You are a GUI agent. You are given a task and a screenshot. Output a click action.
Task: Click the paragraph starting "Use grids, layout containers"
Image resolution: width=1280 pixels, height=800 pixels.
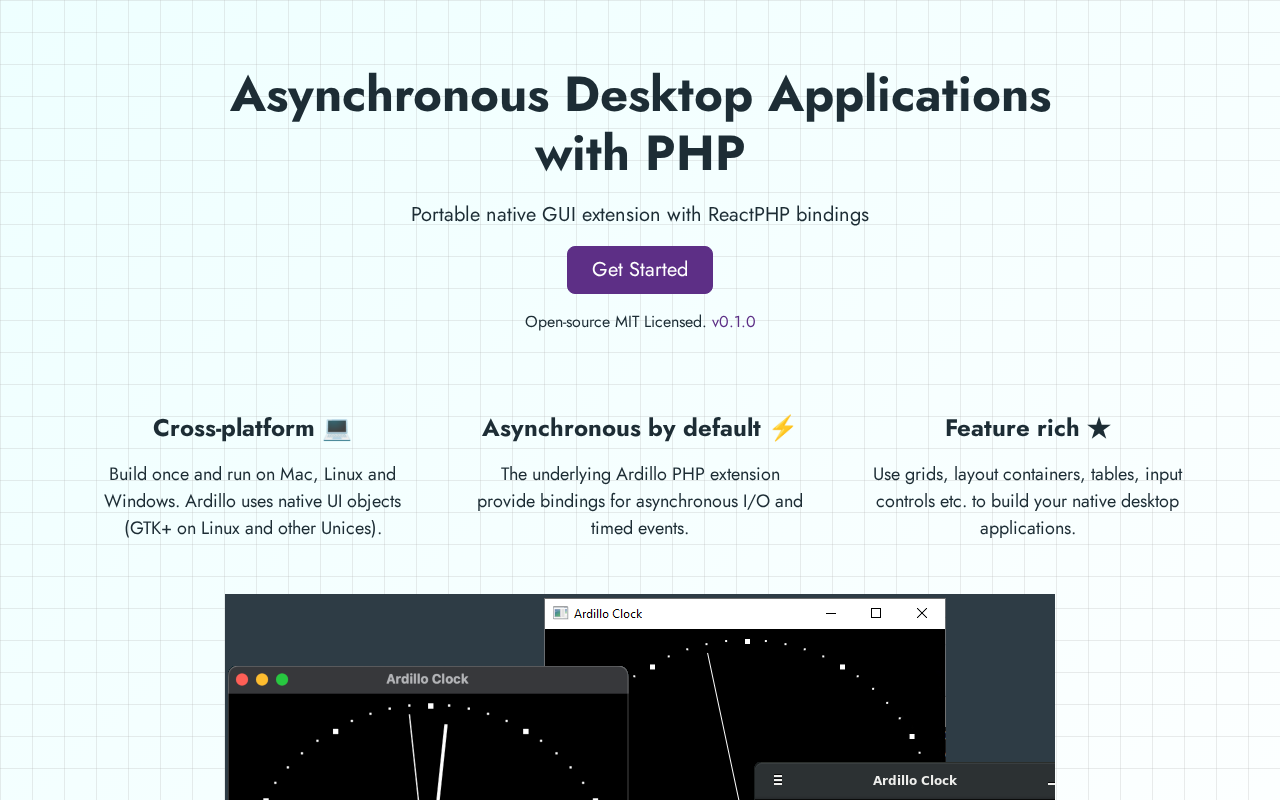(1028, 501)
